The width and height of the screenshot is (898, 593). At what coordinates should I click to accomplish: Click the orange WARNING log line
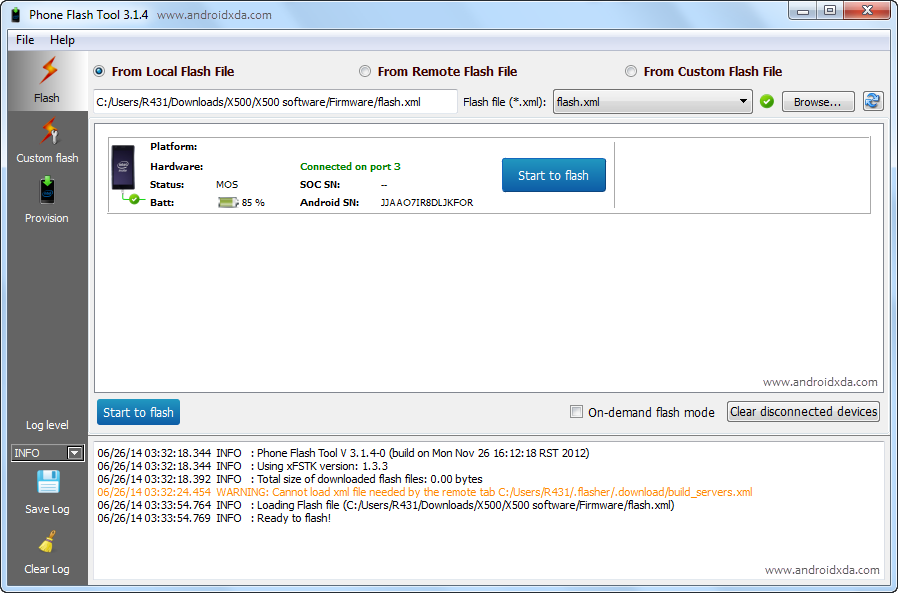(424, 492)
